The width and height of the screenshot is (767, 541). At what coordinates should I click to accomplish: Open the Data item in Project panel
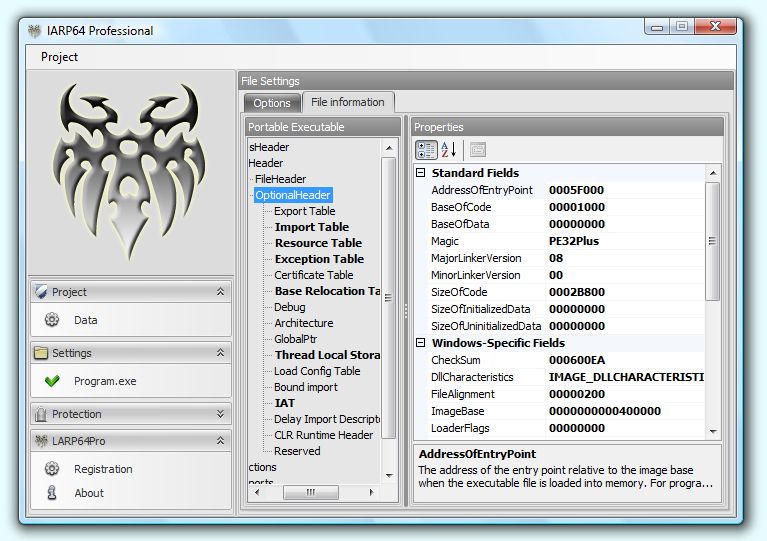pos(86,320)
